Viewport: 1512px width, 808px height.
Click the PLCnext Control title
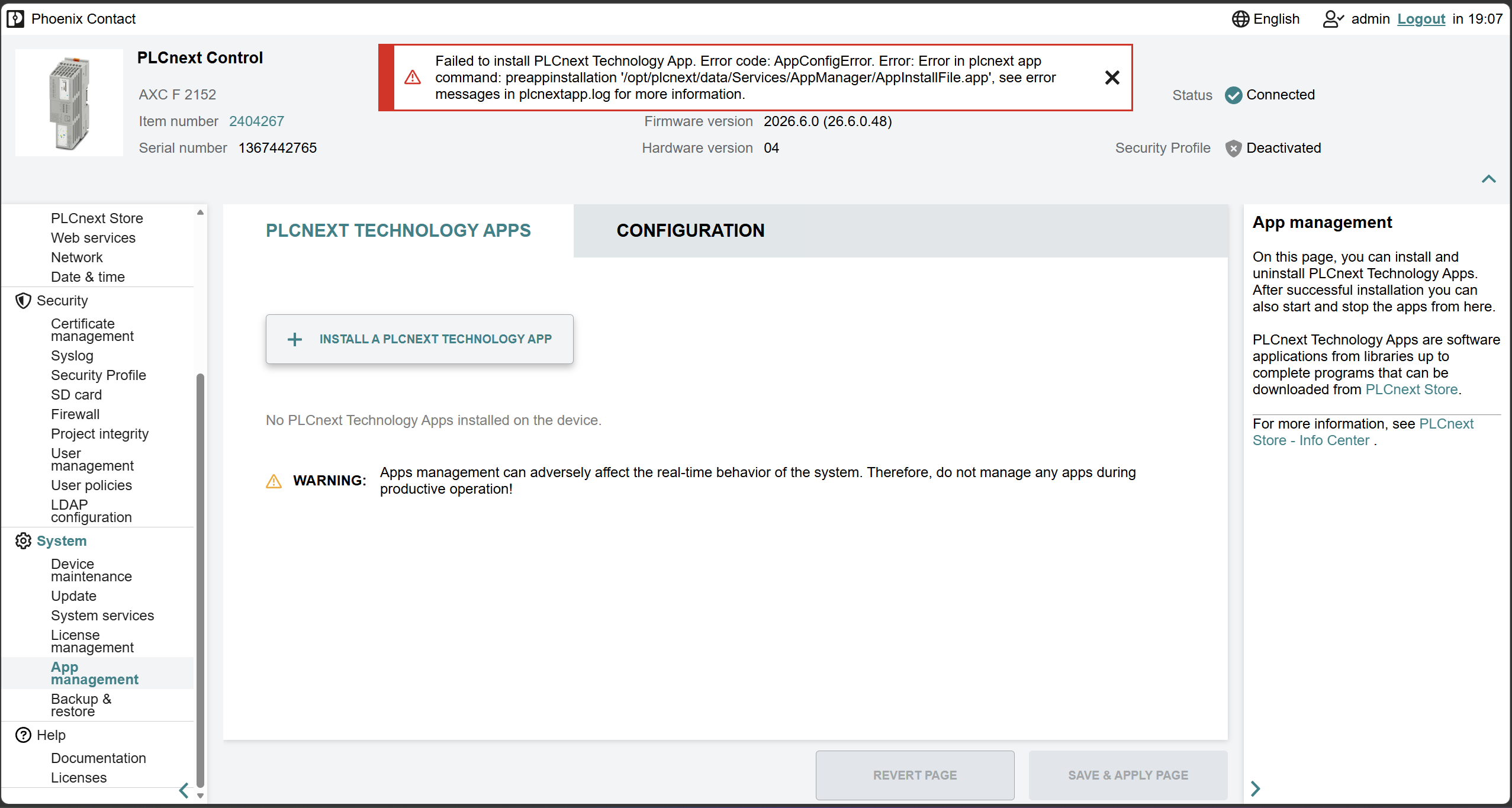(200, 58)
